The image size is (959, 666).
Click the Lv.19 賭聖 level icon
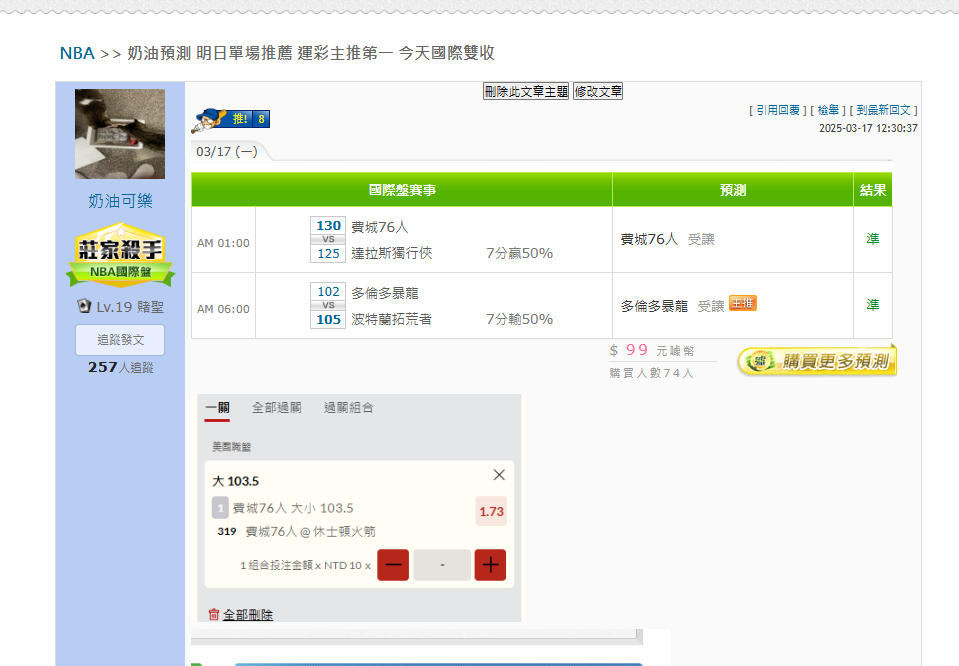(x=84, y=306)
